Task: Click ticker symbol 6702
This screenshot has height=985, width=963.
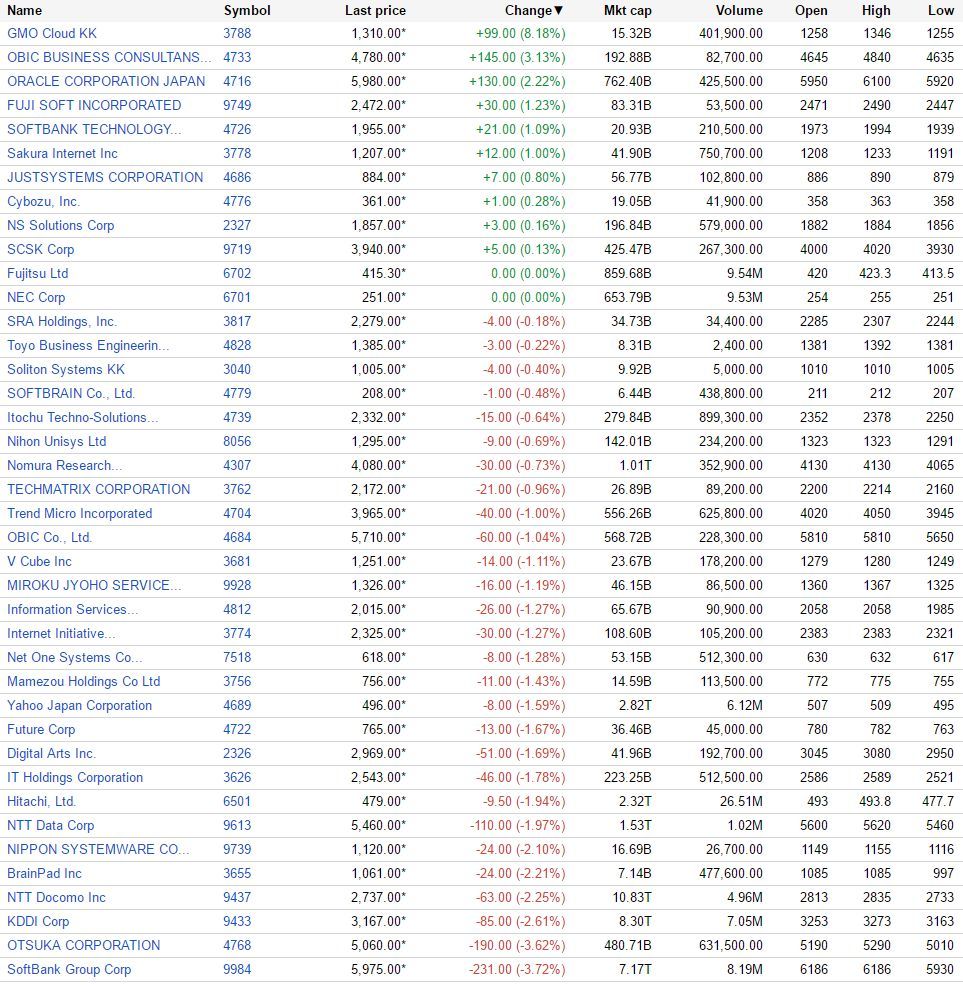Action: click(x=237, y=273)
